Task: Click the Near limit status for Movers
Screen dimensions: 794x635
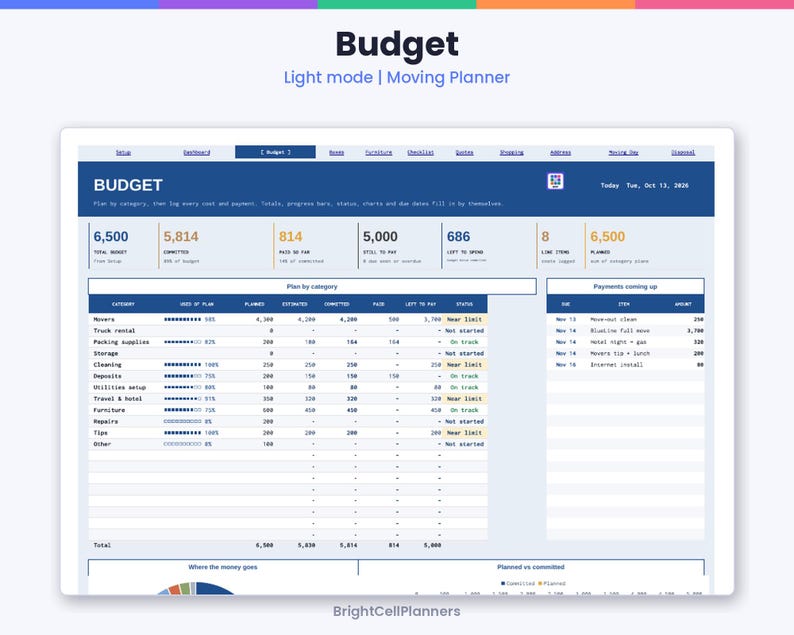Action: tap(464, 320)
